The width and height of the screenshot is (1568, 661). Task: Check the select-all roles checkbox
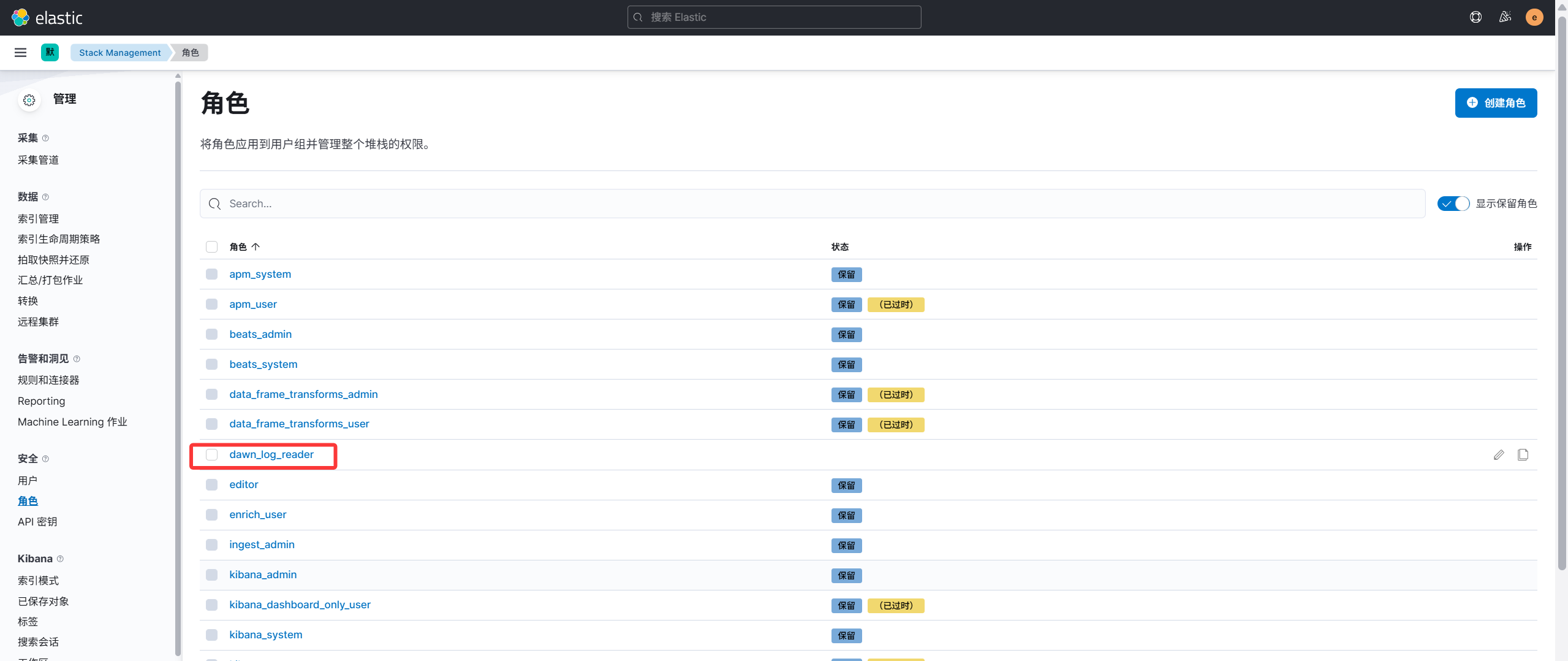(x=211, y=247)
